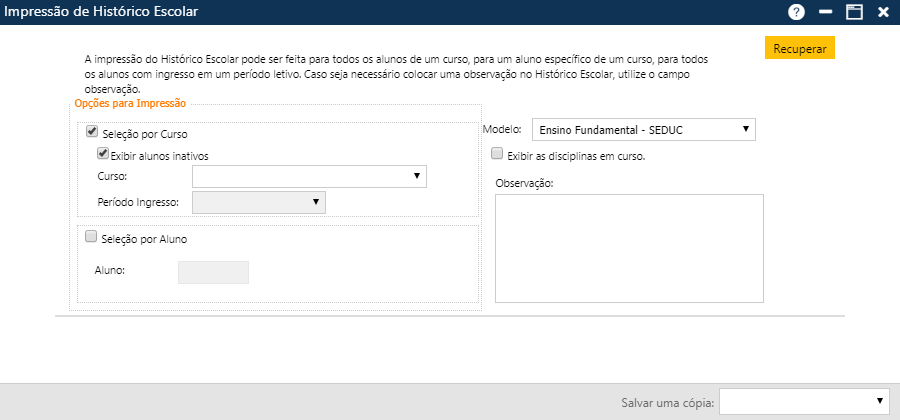Click the Opções para Impressão group heading
900x420 pixels.
click(130, 103)
